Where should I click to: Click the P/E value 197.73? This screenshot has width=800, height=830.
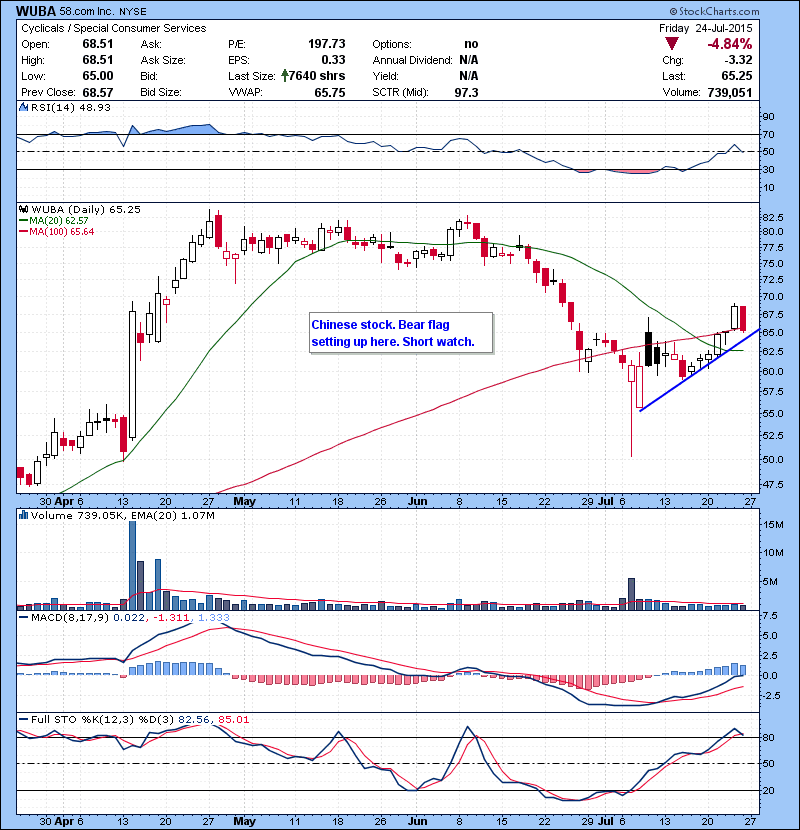(327, 44)
